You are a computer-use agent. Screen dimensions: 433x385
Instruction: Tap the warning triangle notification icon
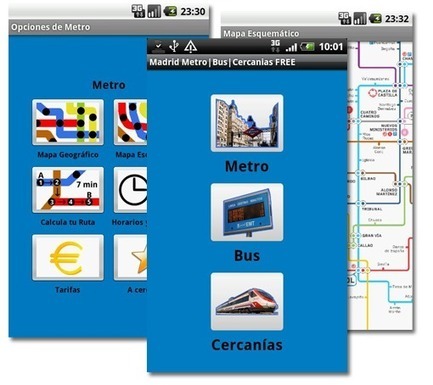190,47
